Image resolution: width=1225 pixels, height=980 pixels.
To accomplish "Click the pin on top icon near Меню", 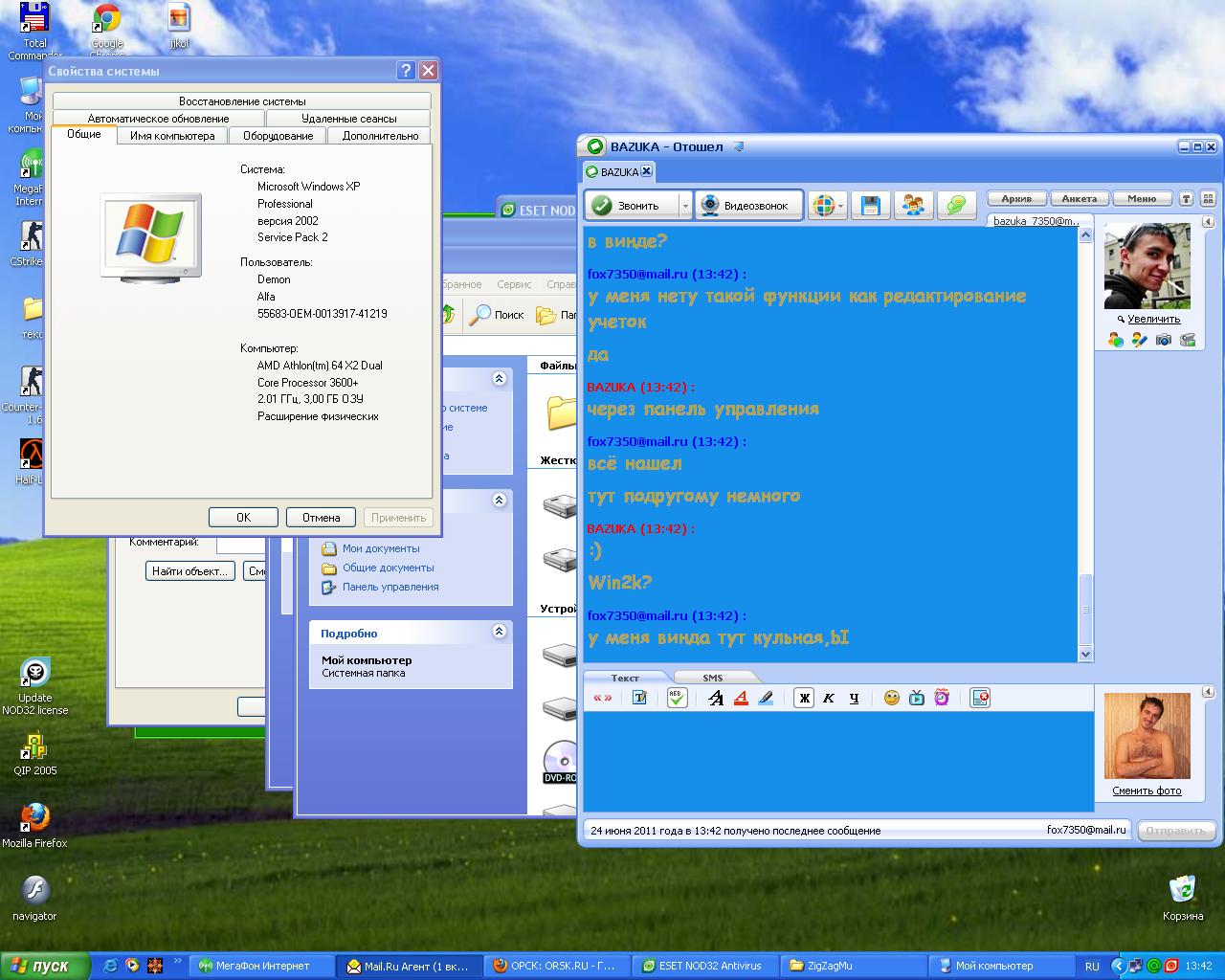I will pyautogui.click(x=1186, y=199).
